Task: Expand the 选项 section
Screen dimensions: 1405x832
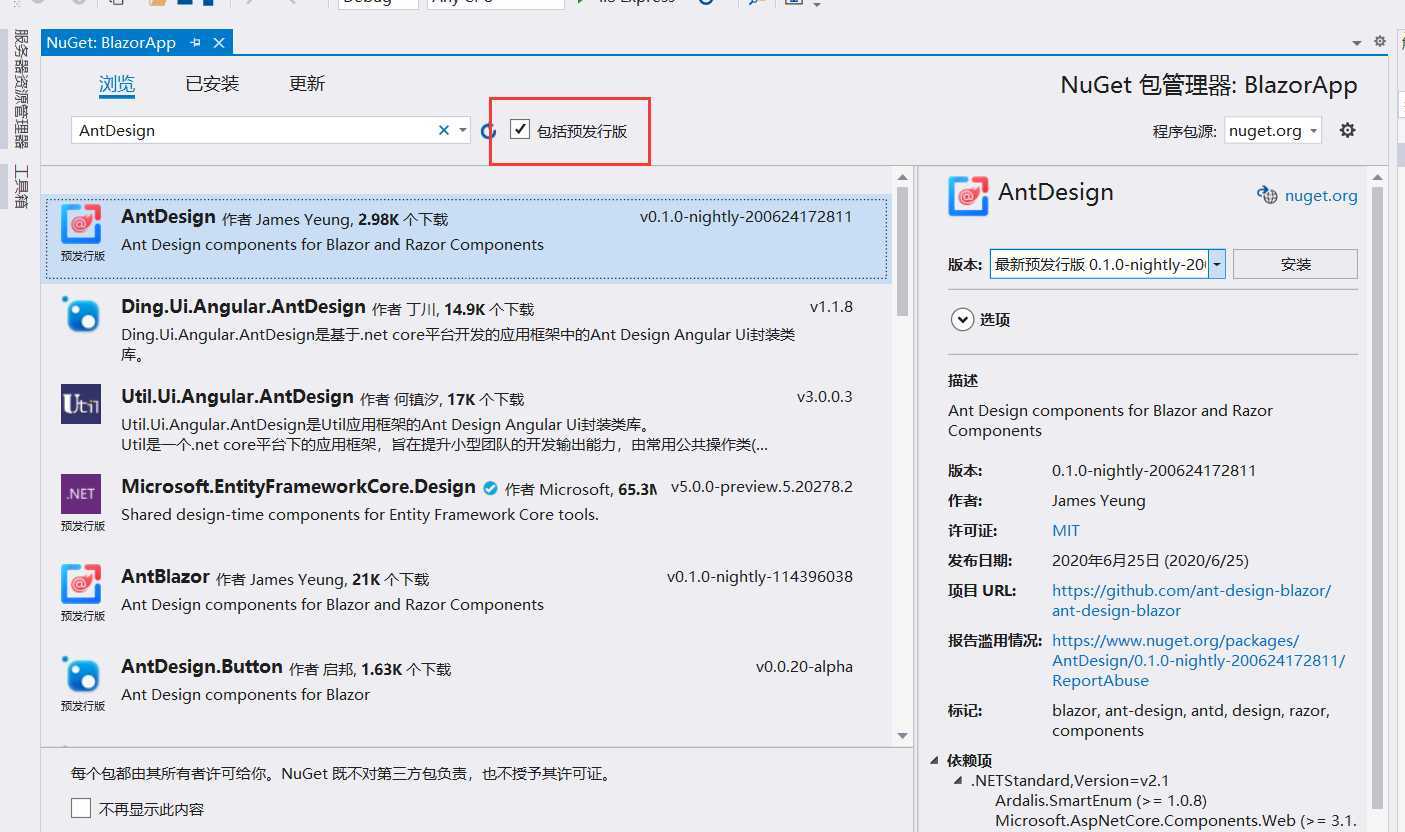Action: pos(962,319)
